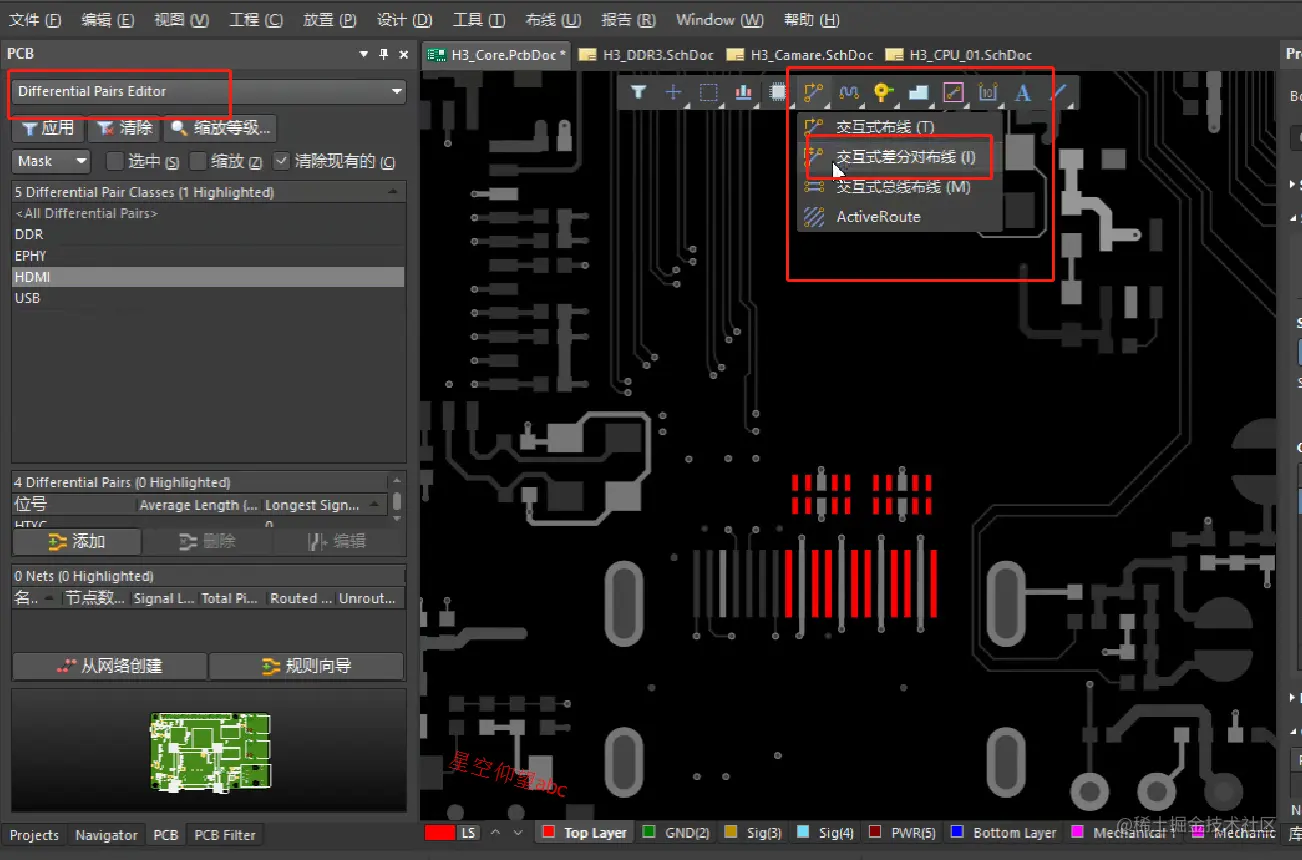Click the red LS layer set swatch
Screen dimensions: 1302x860
(440, 832)
